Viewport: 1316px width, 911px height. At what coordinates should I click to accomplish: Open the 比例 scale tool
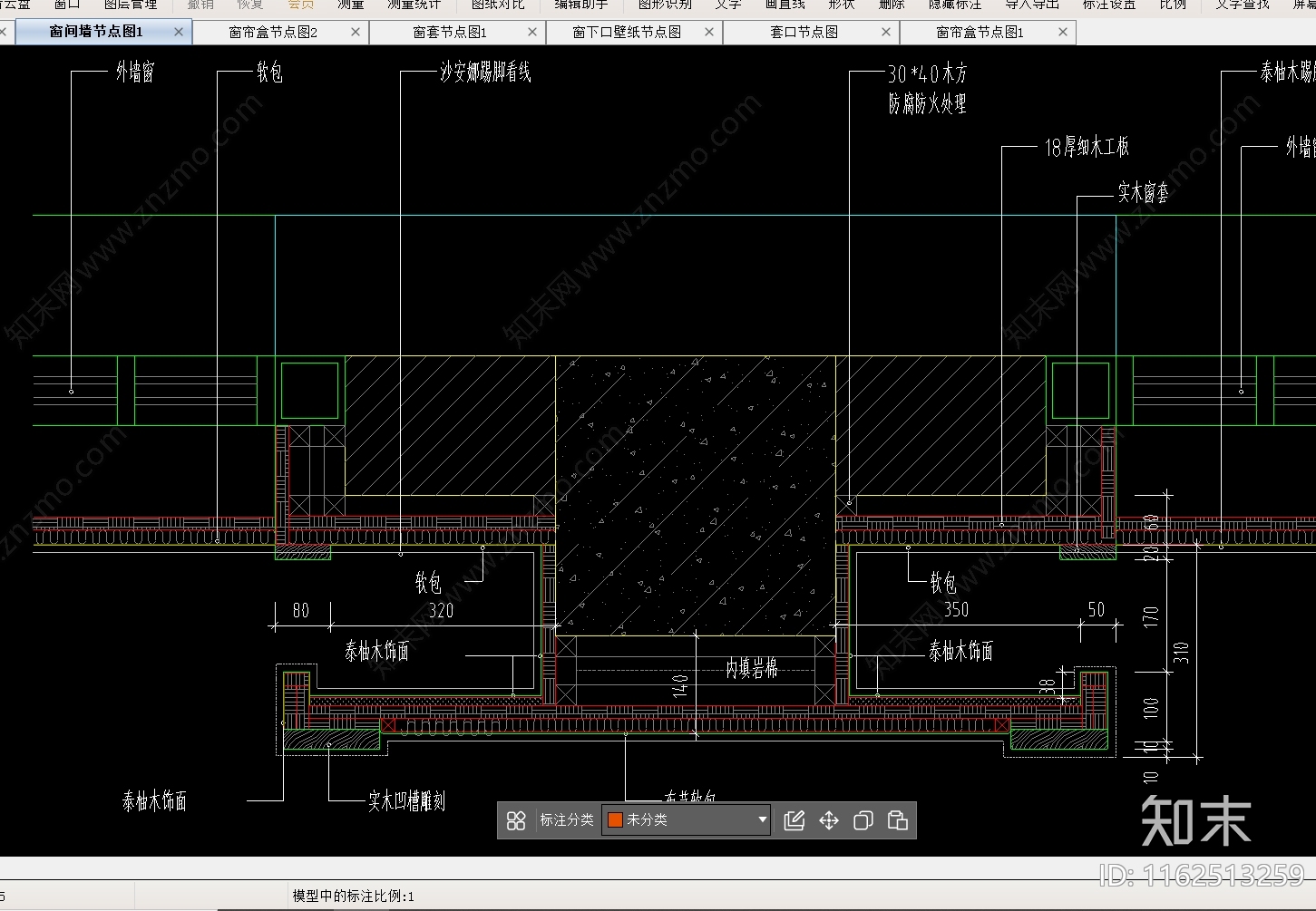point(1173,5)
